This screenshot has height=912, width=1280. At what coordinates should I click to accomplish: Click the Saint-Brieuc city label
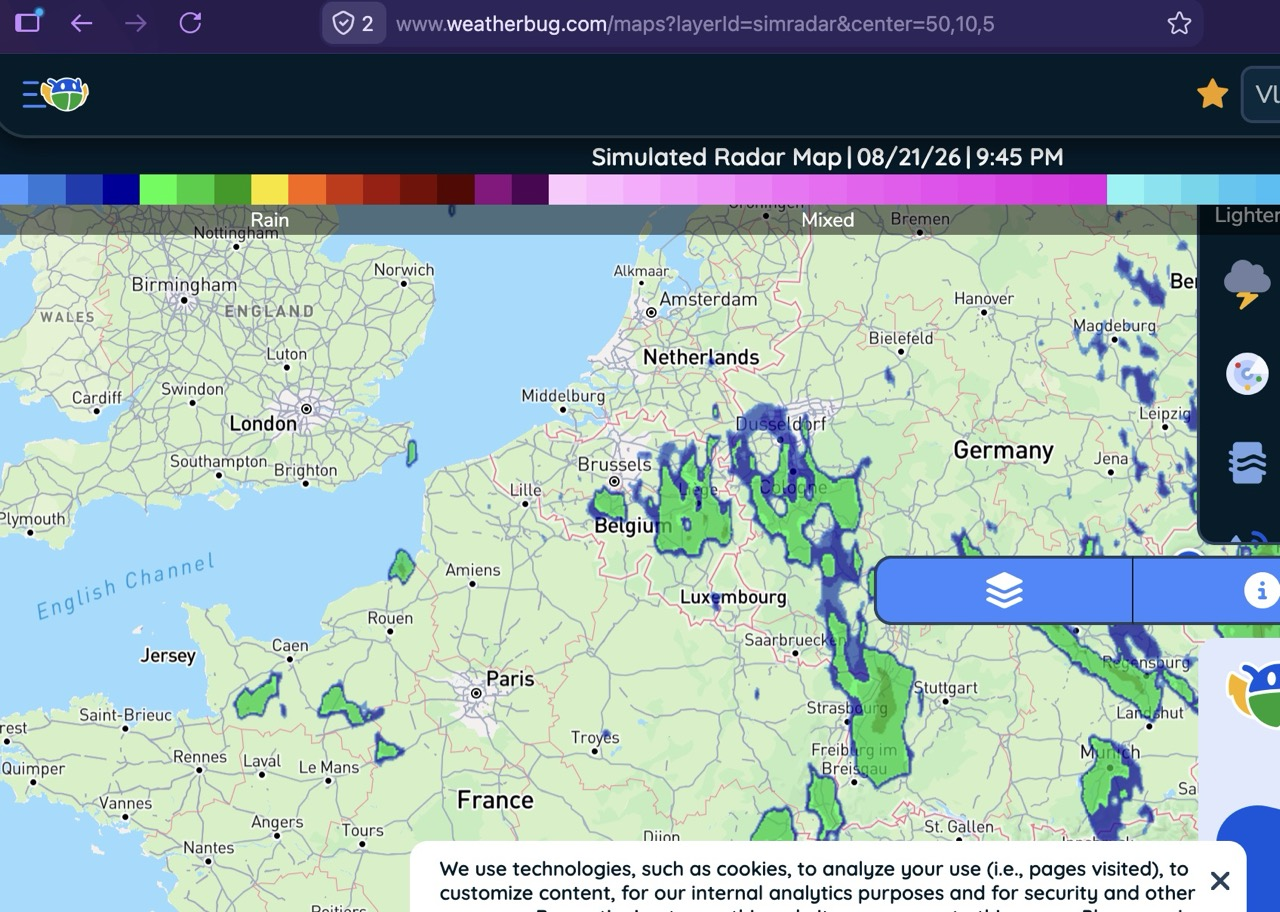point(126,715)
